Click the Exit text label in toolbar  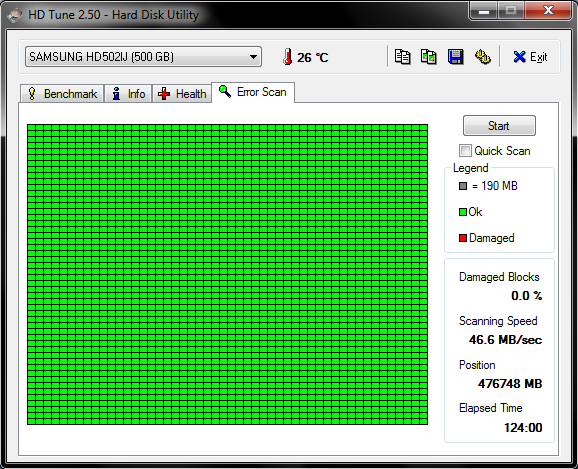[539, 57]
